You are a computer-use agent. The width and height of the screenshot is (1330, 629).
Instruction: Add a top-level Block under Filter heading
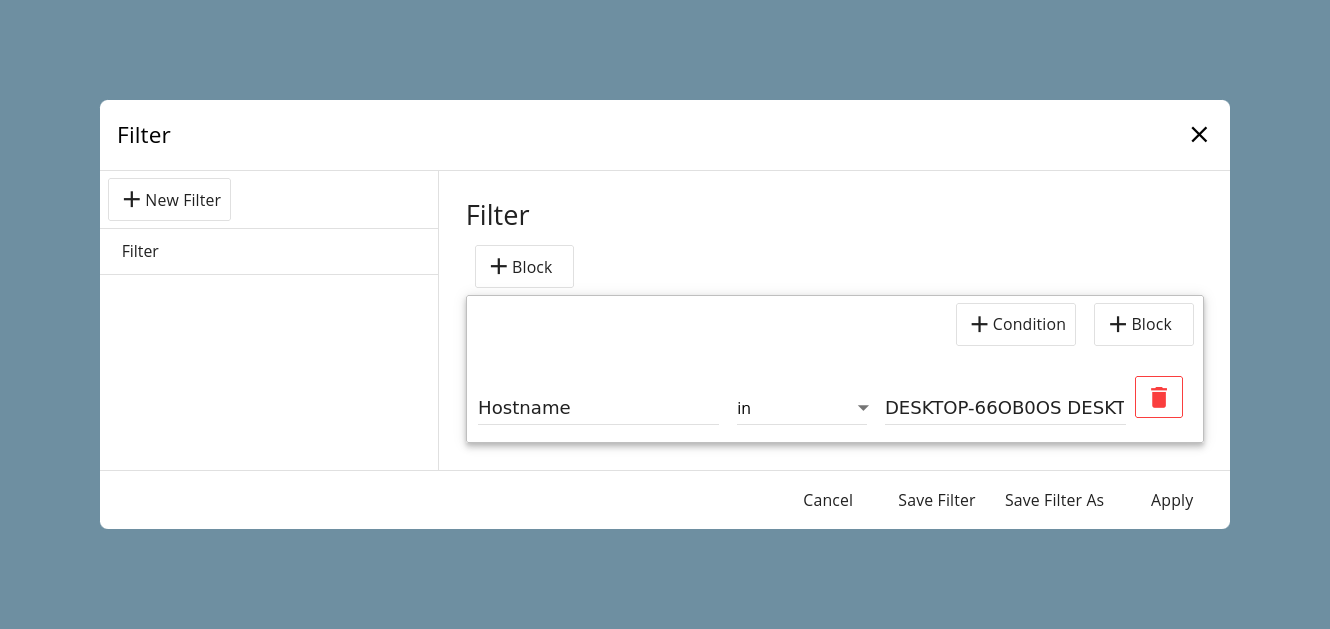point(524,267)
